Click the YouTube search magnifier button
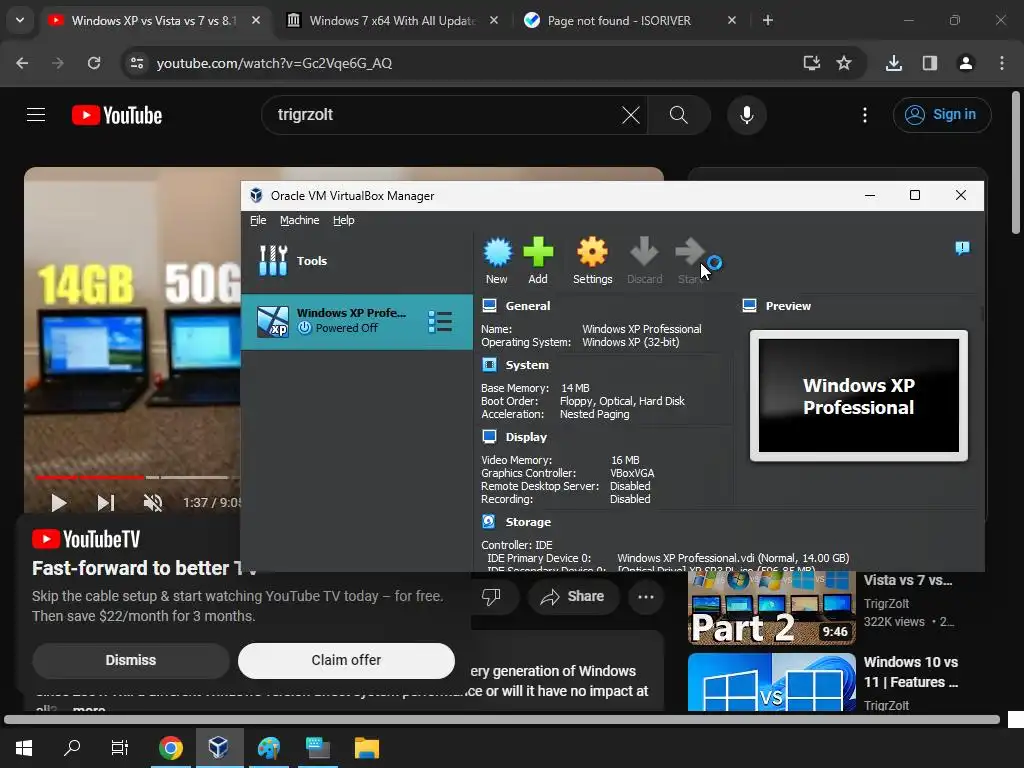Screen dimensions: 1024x768 pos(679,115)
